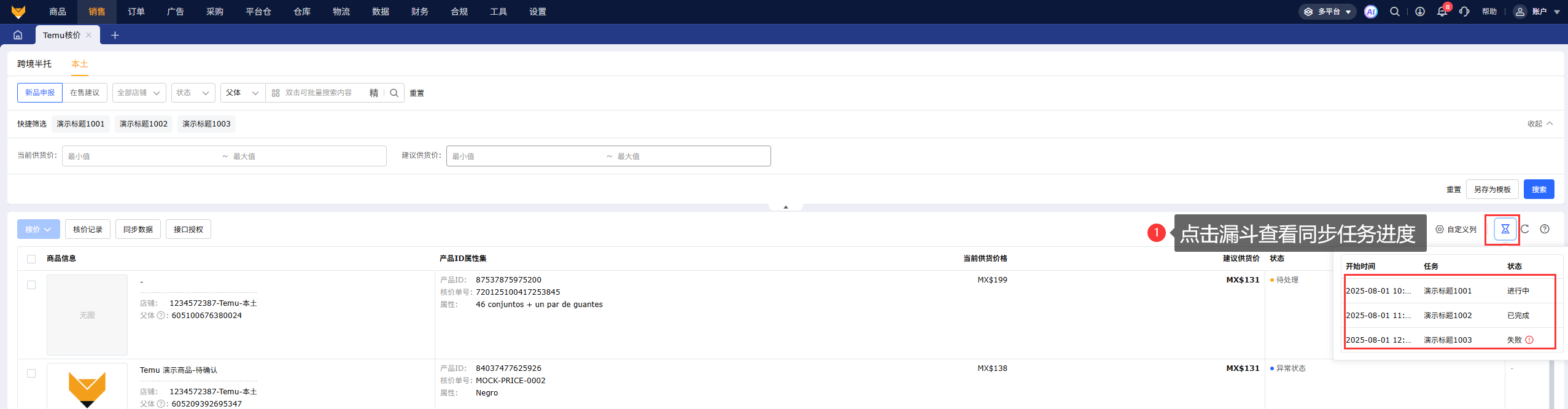Open the 销售 menu
Viewport: 1568px width, 409px height.
[x=97, y=12]
